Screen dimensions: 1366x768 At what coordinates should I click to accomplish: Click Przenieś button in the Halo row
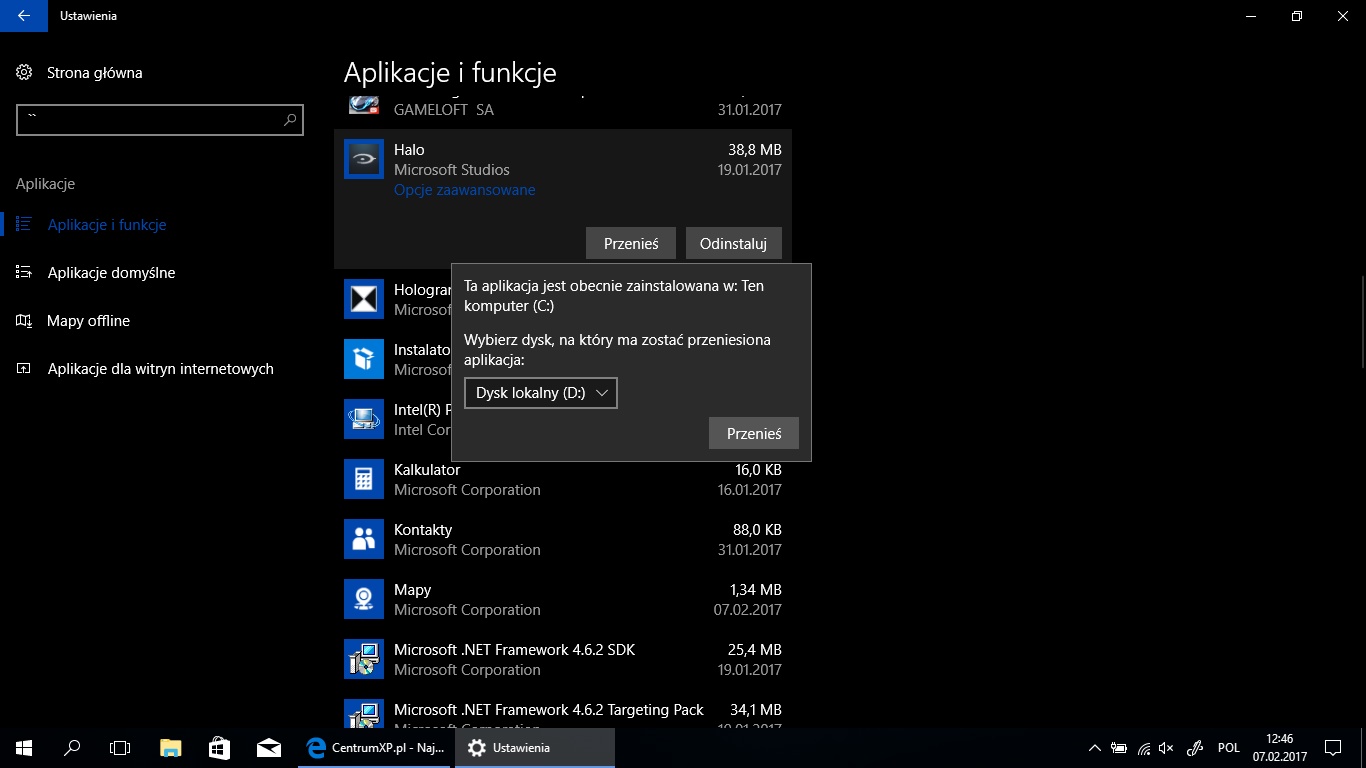[x=631, y=243]
